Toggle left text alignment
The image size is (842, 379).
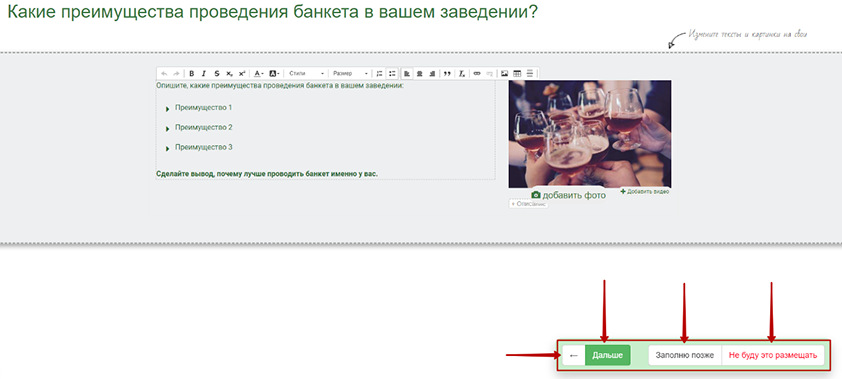click(407, 74)
